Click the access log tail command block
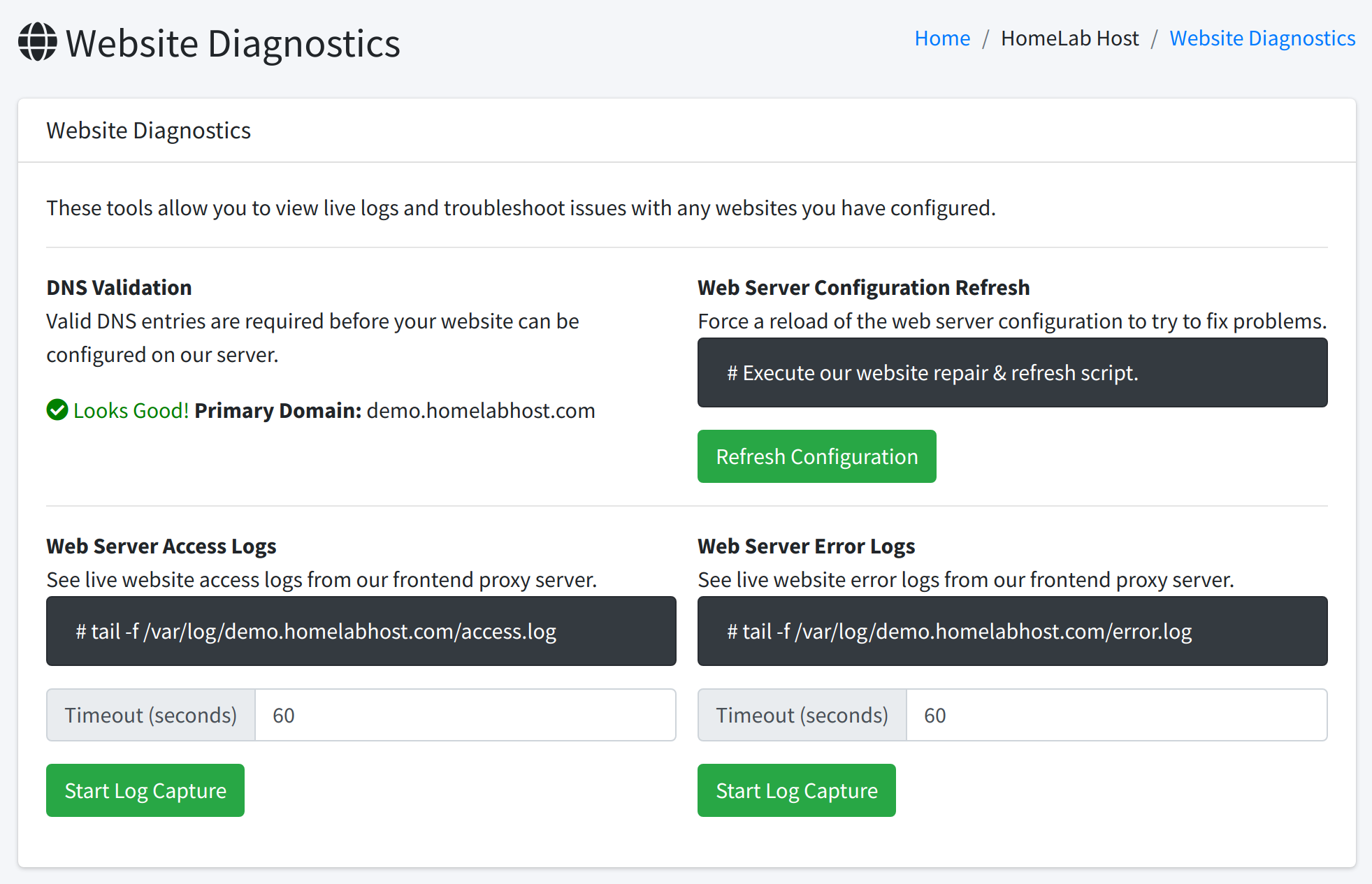Viewport: 1372px width, 884px height. [x=361, y=631]
